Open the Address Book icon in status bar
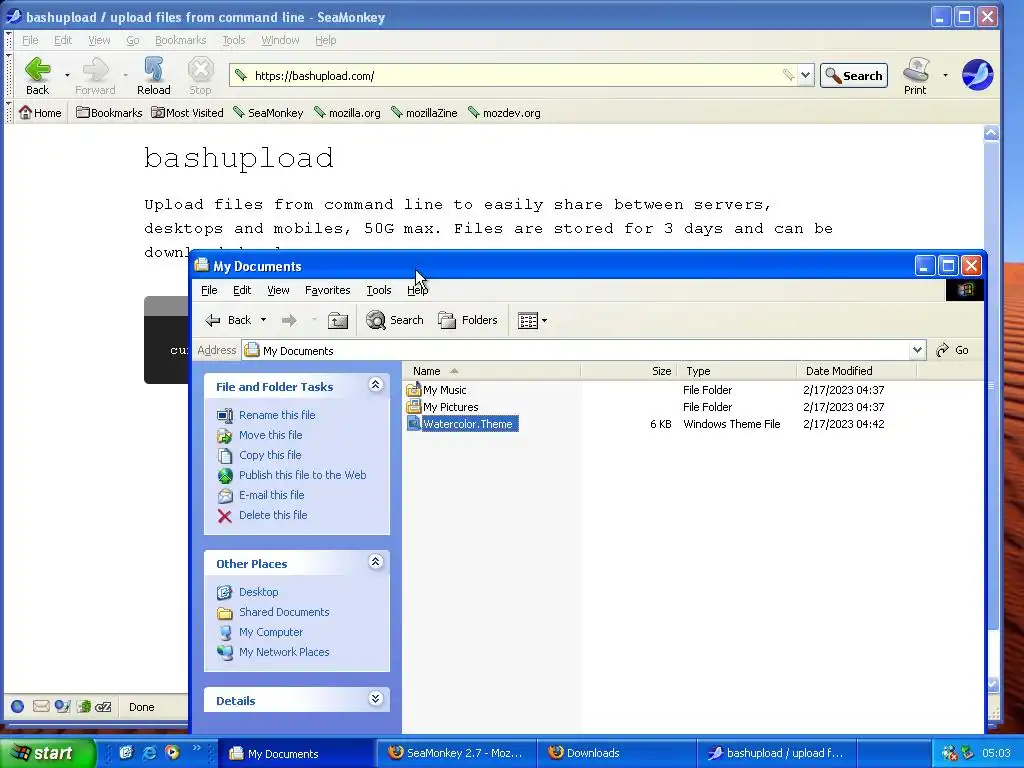Viewport: 1024px width, 768px height. coord(84,707)
